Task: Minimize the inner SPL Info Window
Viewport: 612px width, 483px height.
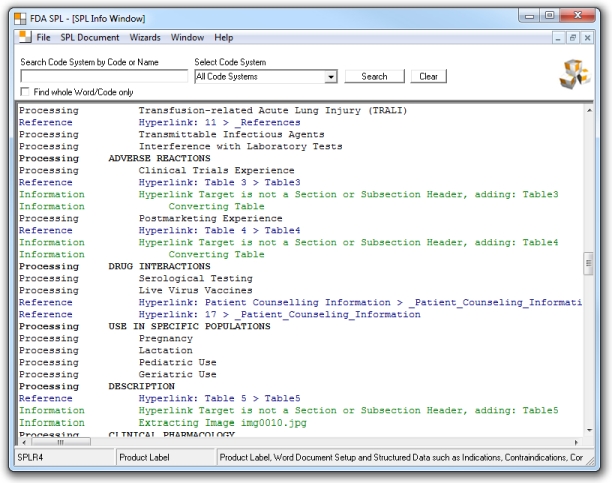Action: 558,38
